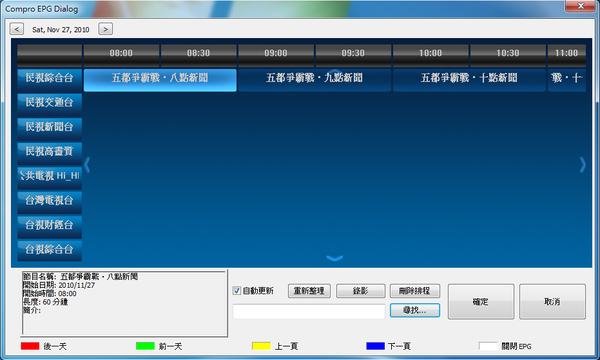Click the 錄影 record button
Image resolution: width=600 pixels, height=360 pixels.
pos(360,291)
